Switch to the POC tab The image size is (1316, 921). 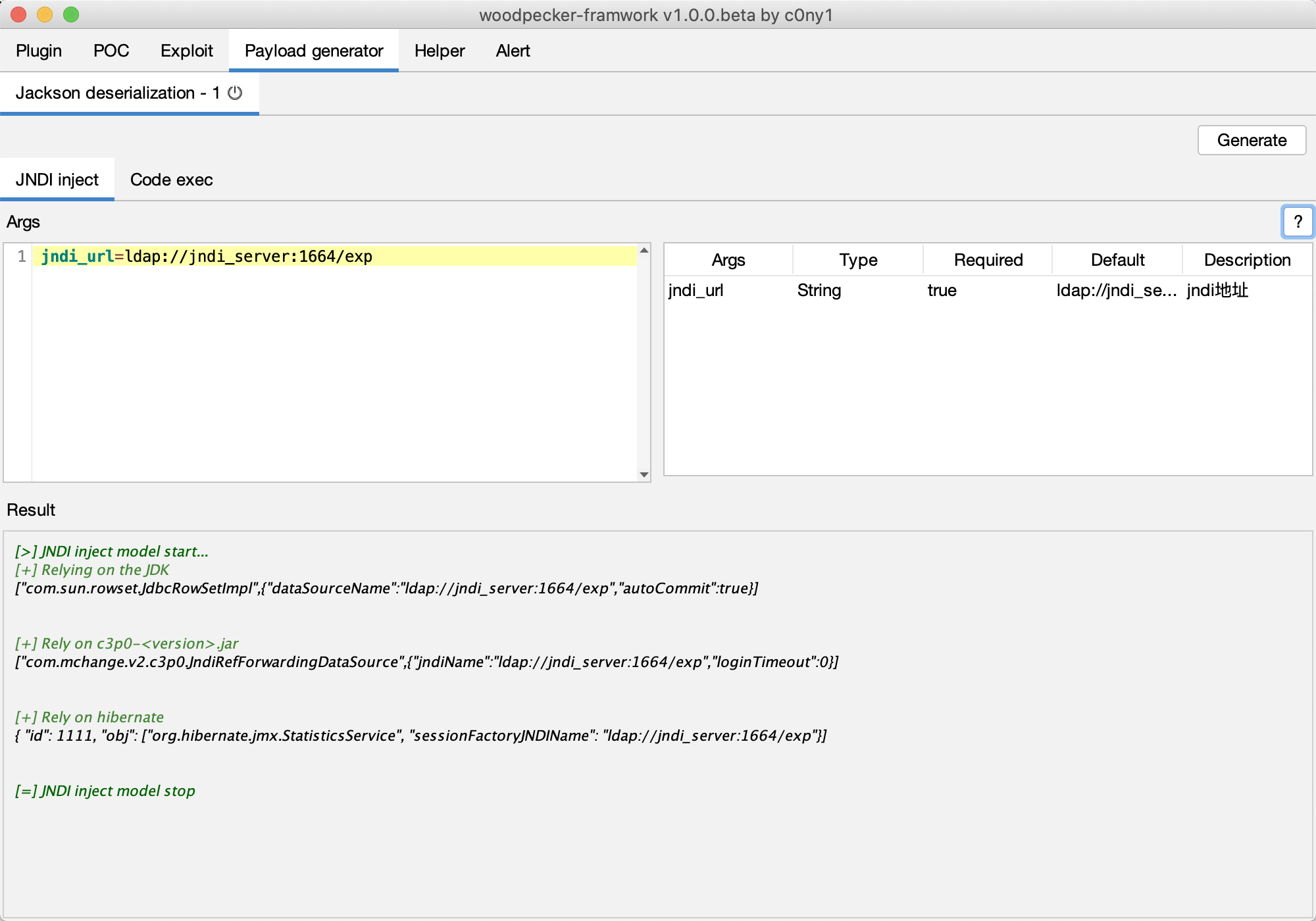(x=111, y=51)
